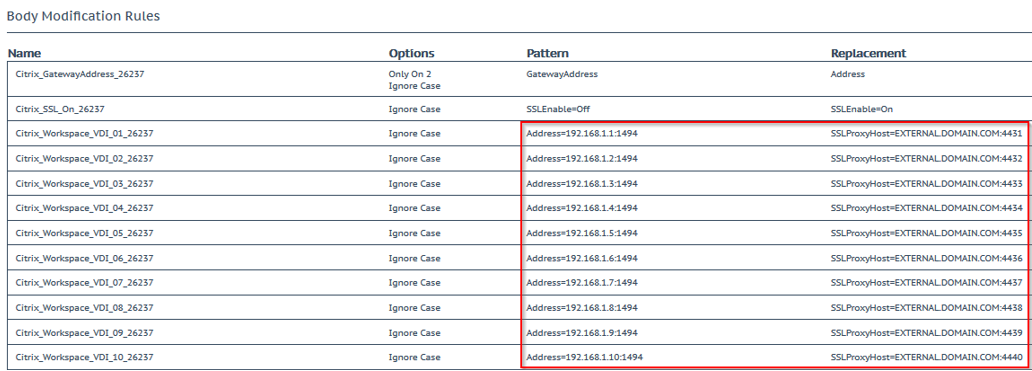
Task: Click the SSLEnable=On replacement cell
Action: (862, 109)
